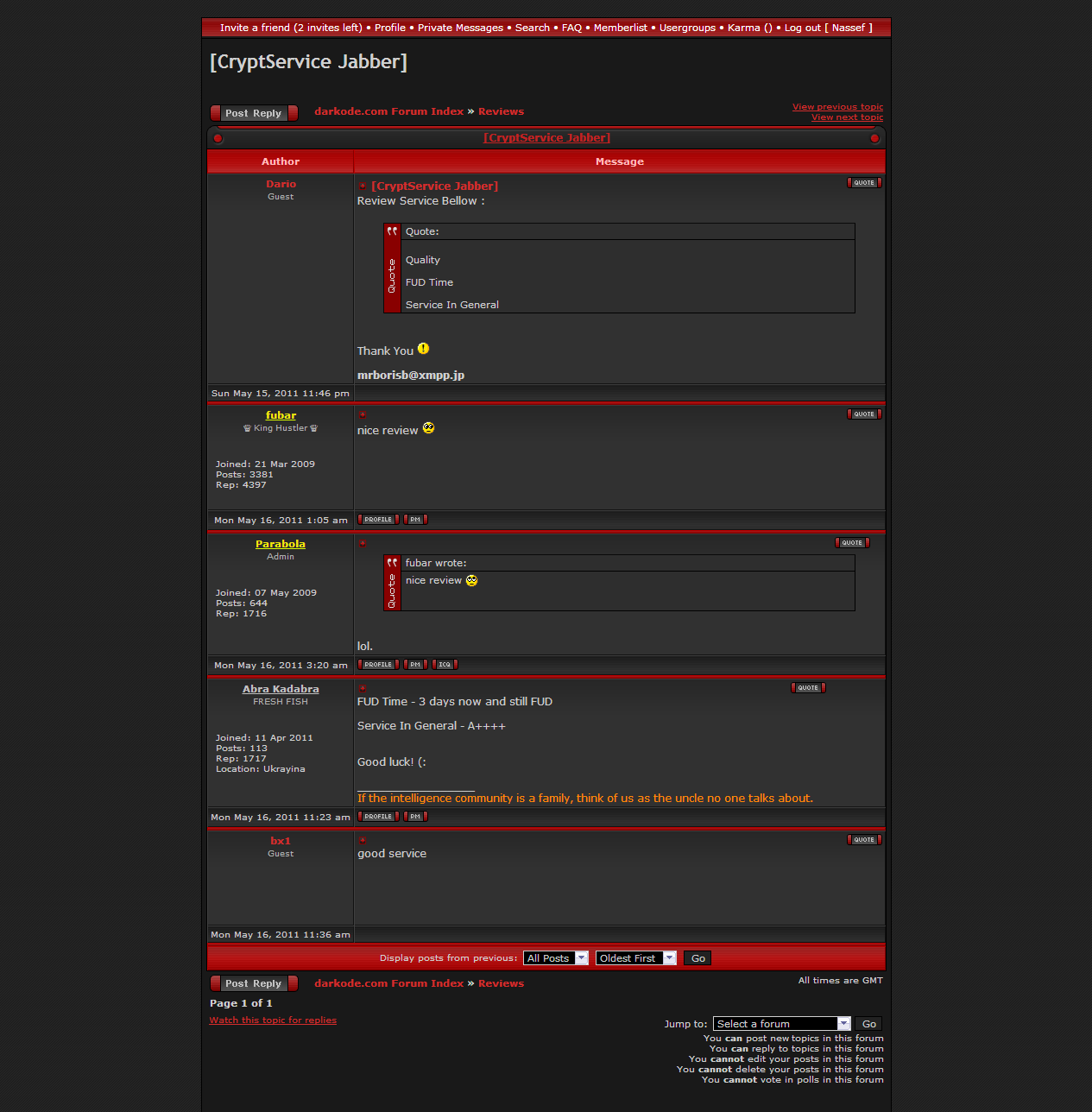Open the All Posts dropdown
The width and height of the screenshot is (1092, 1112).
coord(555,958)
